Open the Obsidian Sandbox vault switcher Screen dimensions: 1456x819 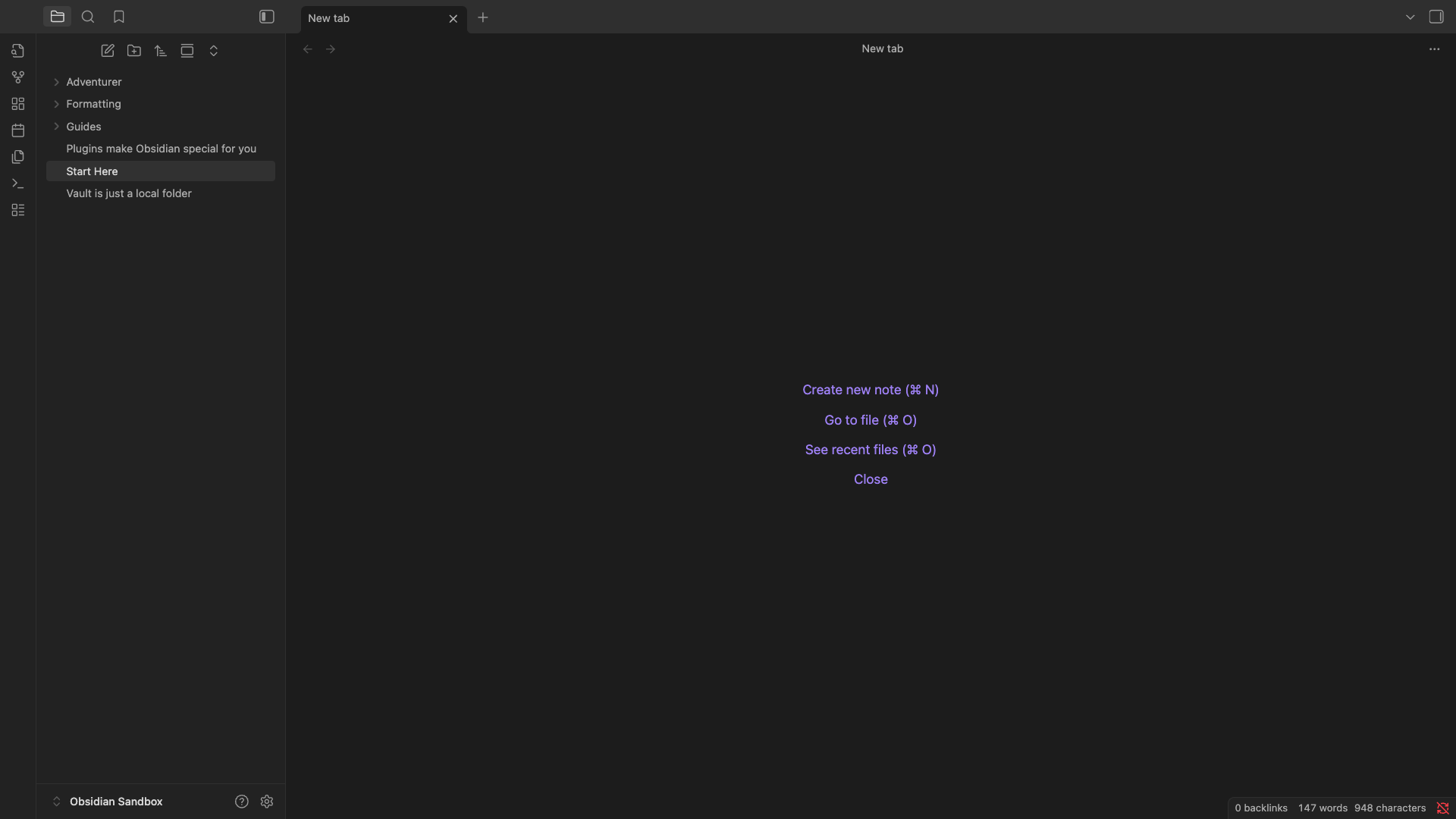[x=115, y=802]
